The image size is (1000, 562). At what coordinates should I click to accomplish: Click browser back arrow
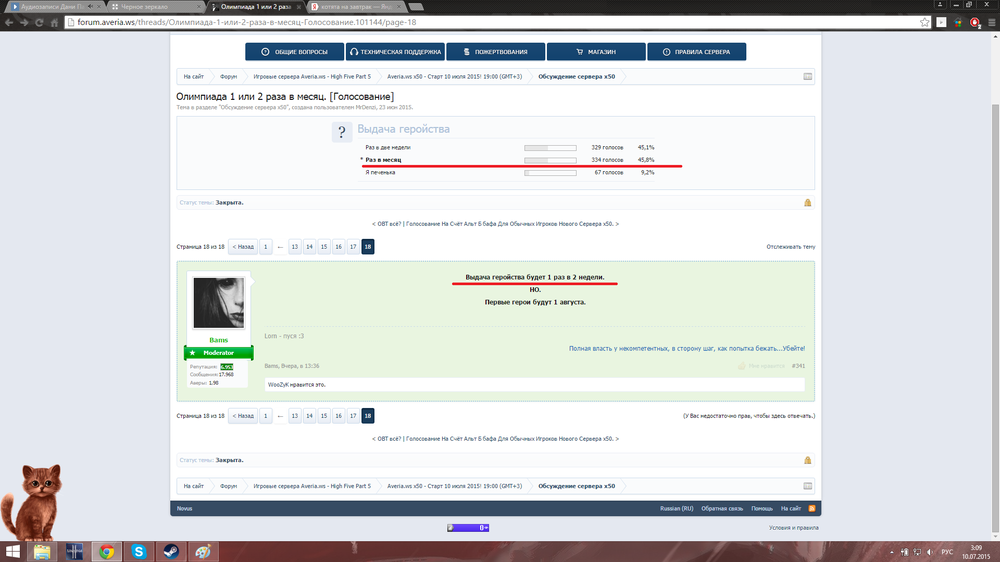13,22
